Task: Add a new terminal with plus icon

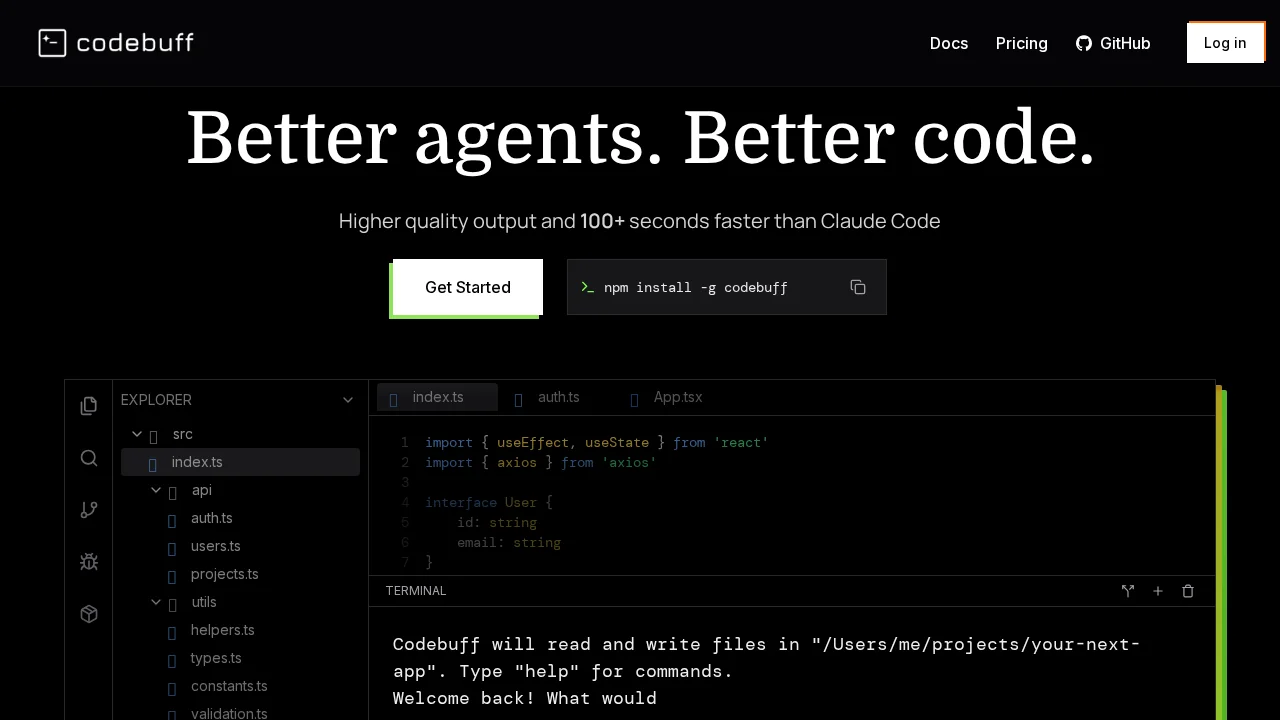Action: [1158, 591]
